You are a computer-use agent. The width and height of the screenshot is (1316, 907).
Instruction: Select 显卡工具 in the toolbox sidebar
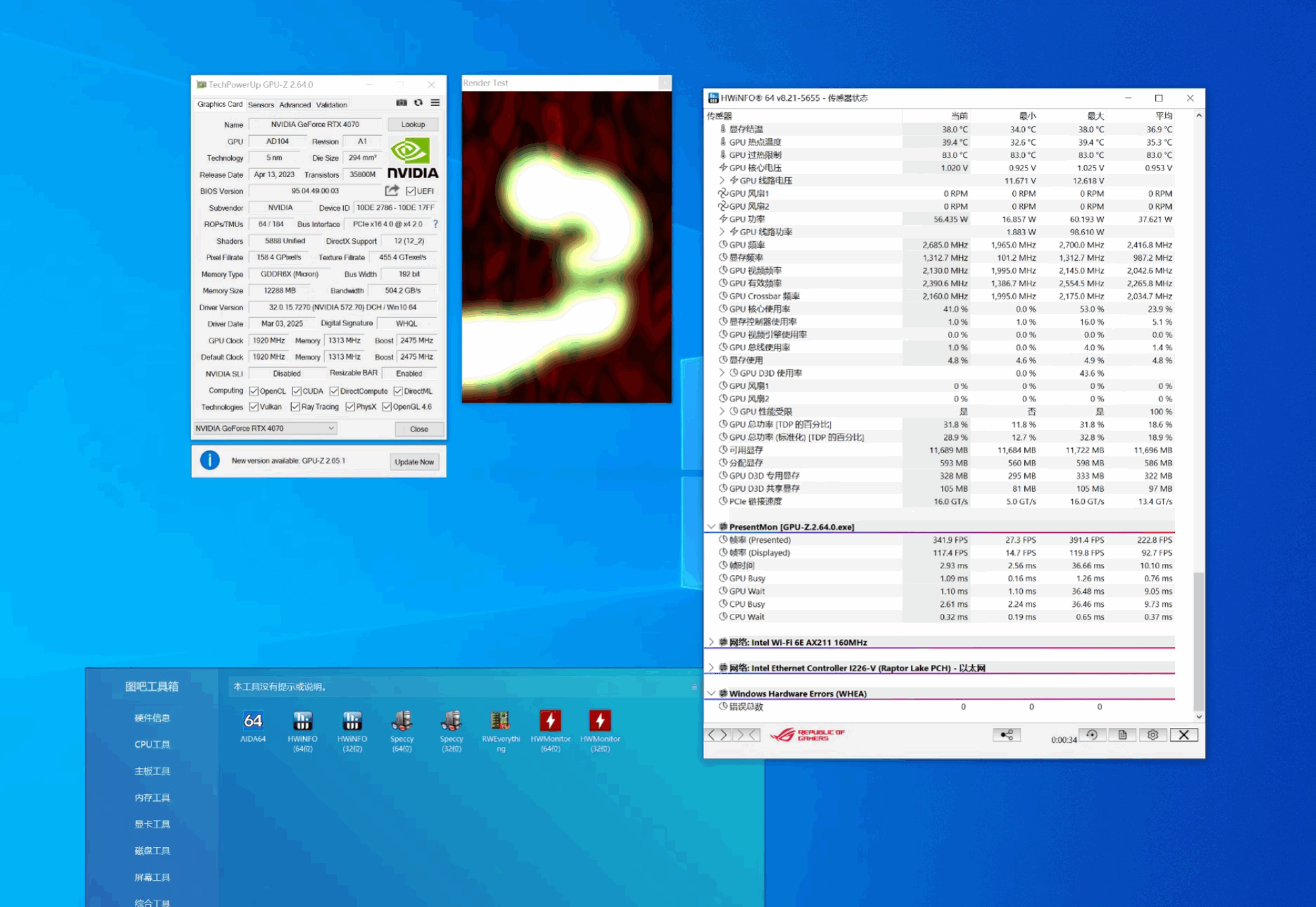coord(152,824)
